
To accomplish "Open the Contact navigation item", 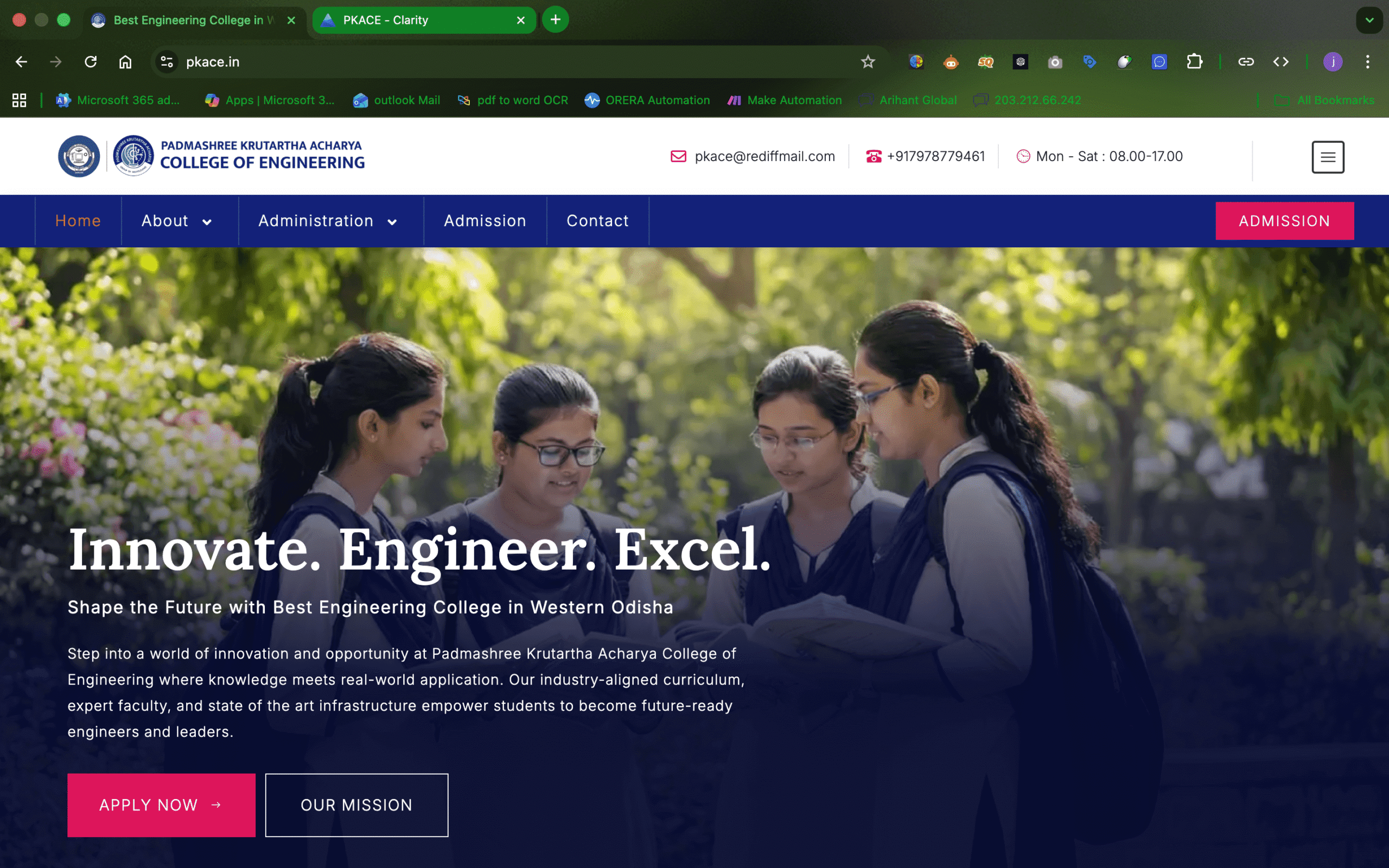I will pyautogui.click(x=597, y=221).
